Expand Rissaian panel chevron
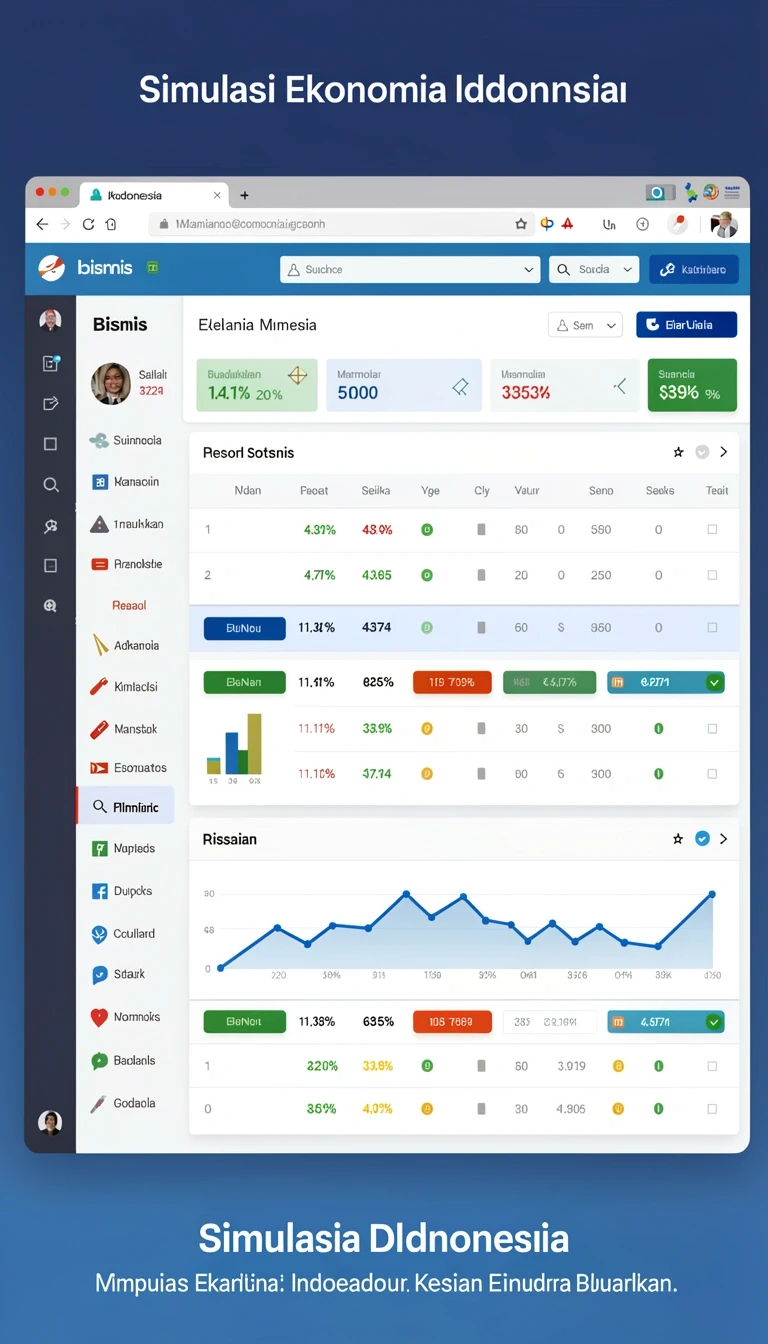This screenshot has height=1344, width=768. coord(724,839)
